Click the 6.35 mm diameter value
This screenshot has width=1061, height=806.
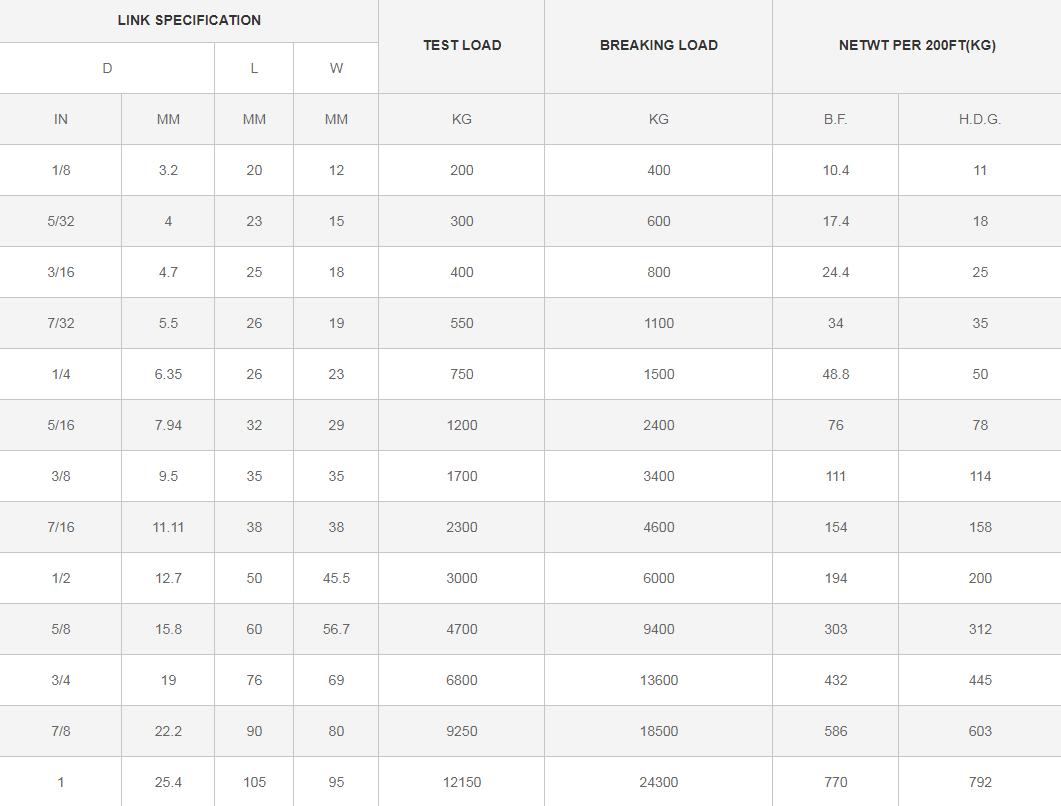click(x=168, y=374)
